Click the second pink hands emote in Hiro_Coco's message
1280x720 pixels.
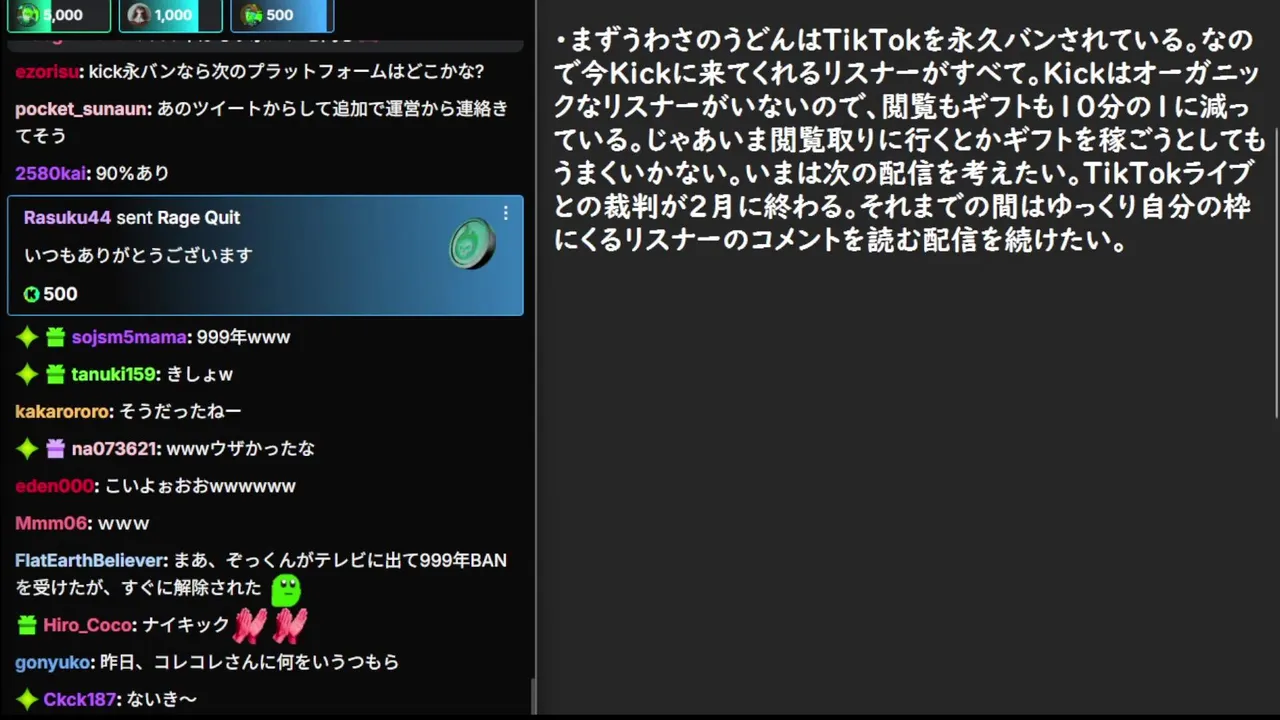[290, 625]
